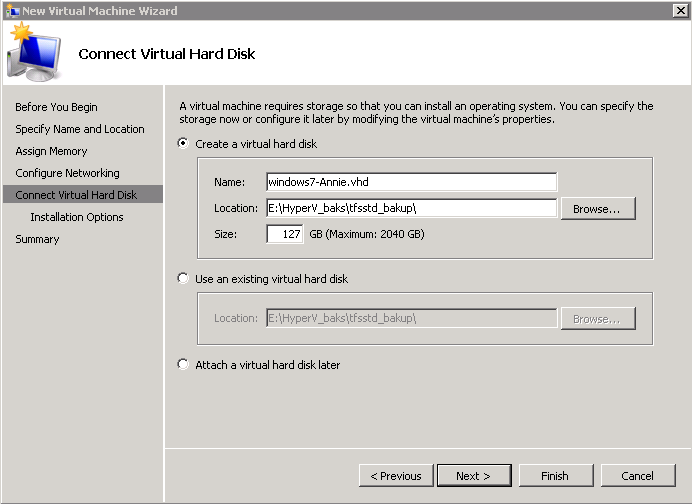Click Finish to complete the wizard
This screenshot has width=692, height=504.
point(555,476)
